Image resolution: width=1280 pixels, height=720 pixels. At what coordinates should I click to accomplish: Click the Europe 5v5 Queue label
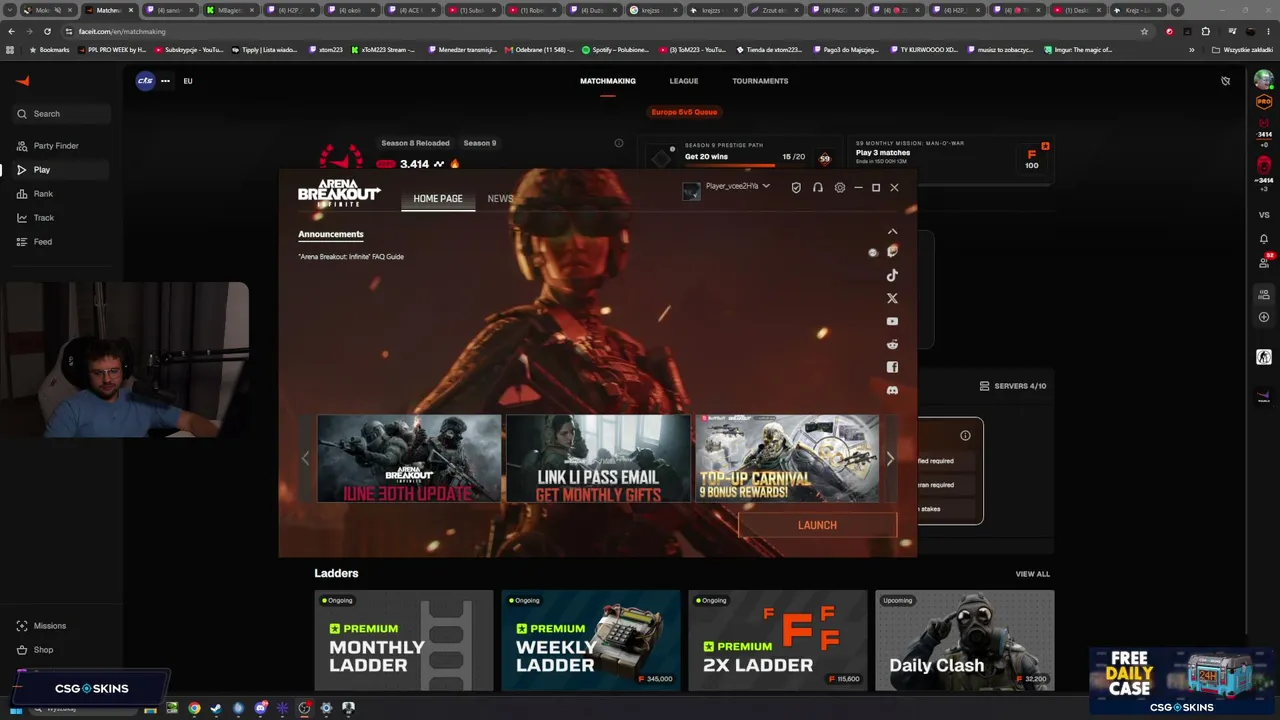point(685,112)
